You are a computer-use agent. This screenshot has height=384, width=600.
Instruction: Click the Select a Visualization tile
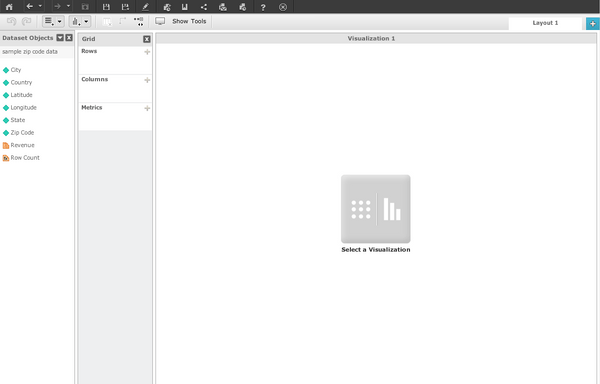pyautogui.click(x=375, y=209)
